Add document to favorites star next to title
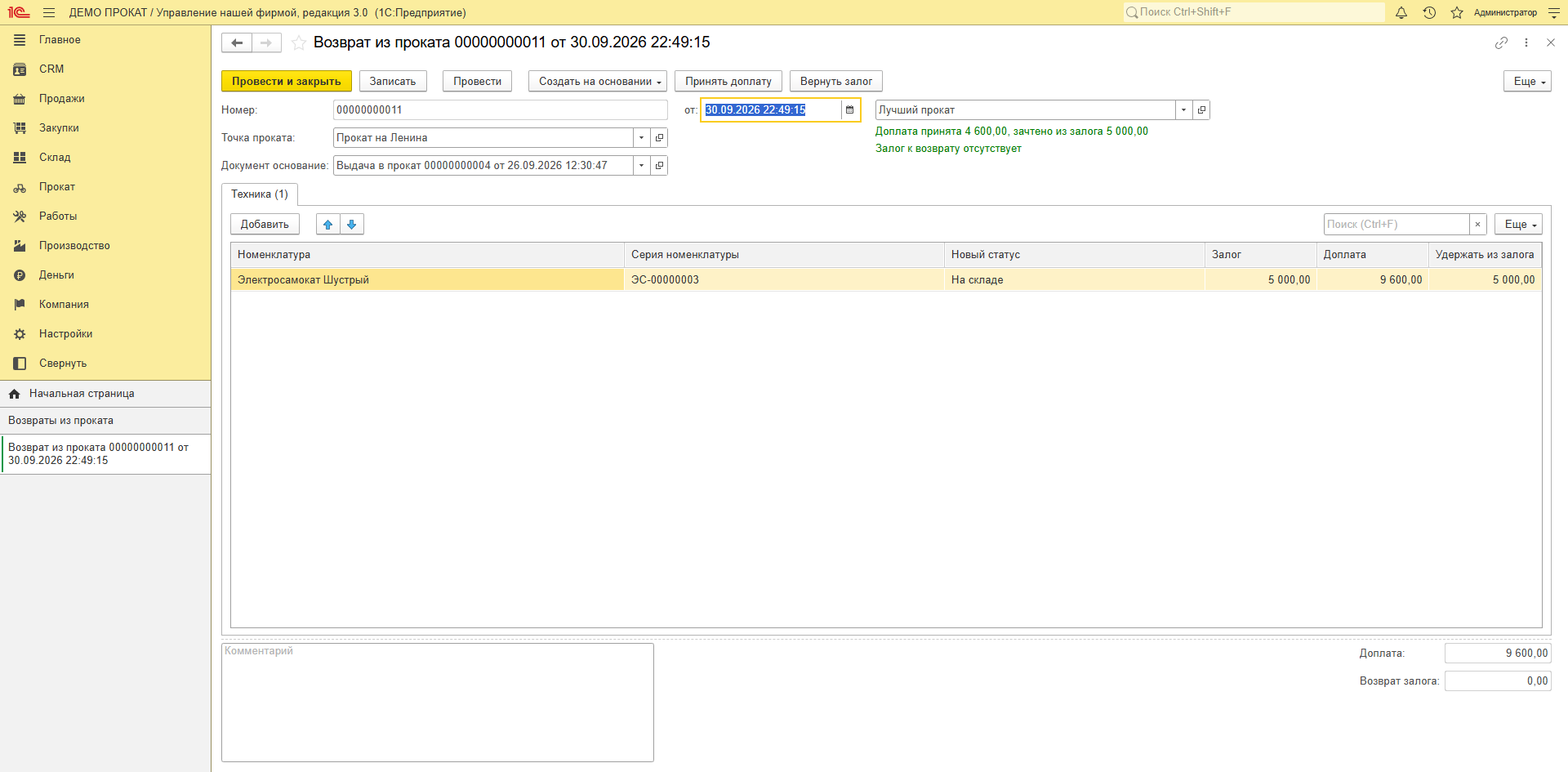The height and width of the screenshot is (772, 1568). (x=299, y=42)
